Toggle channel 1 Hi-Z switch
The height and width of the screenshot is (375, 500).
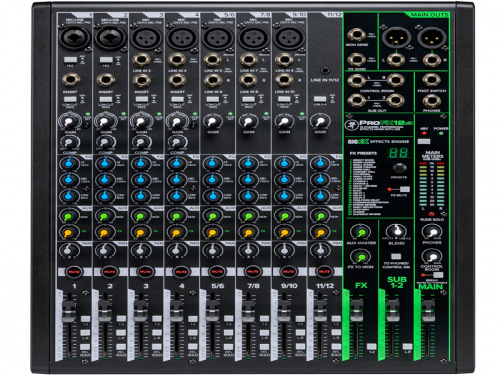point(70,60)
